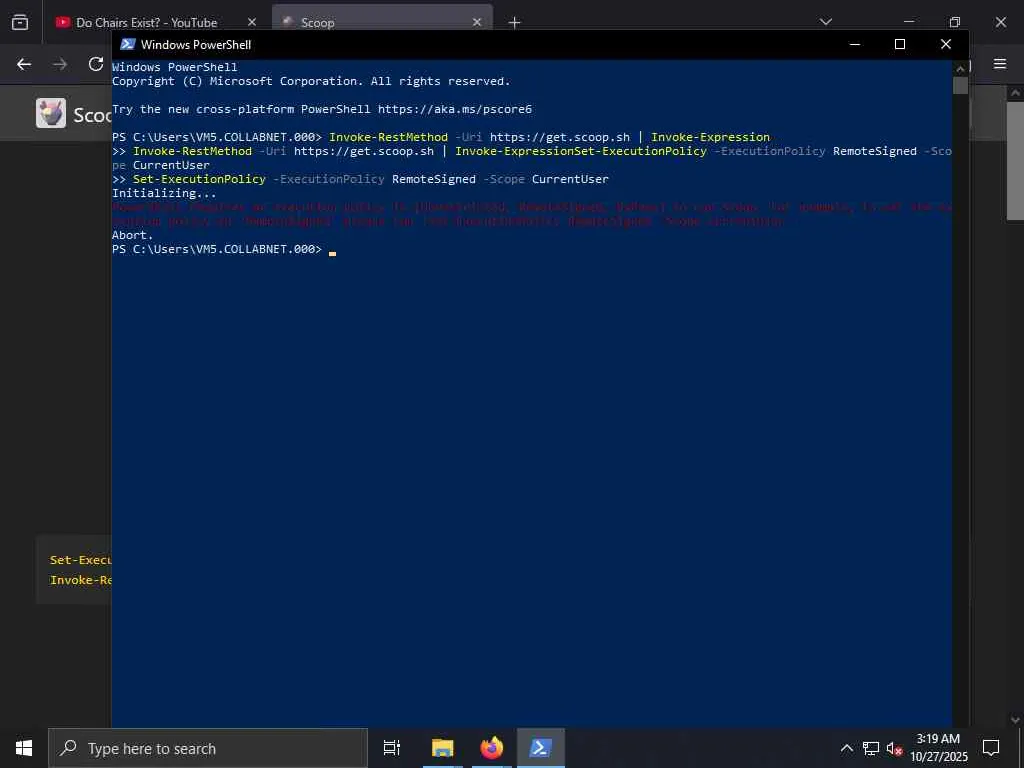The image size is (1024, 768).
Task: Open the network status tray icon
Action: tap(871, 748)
